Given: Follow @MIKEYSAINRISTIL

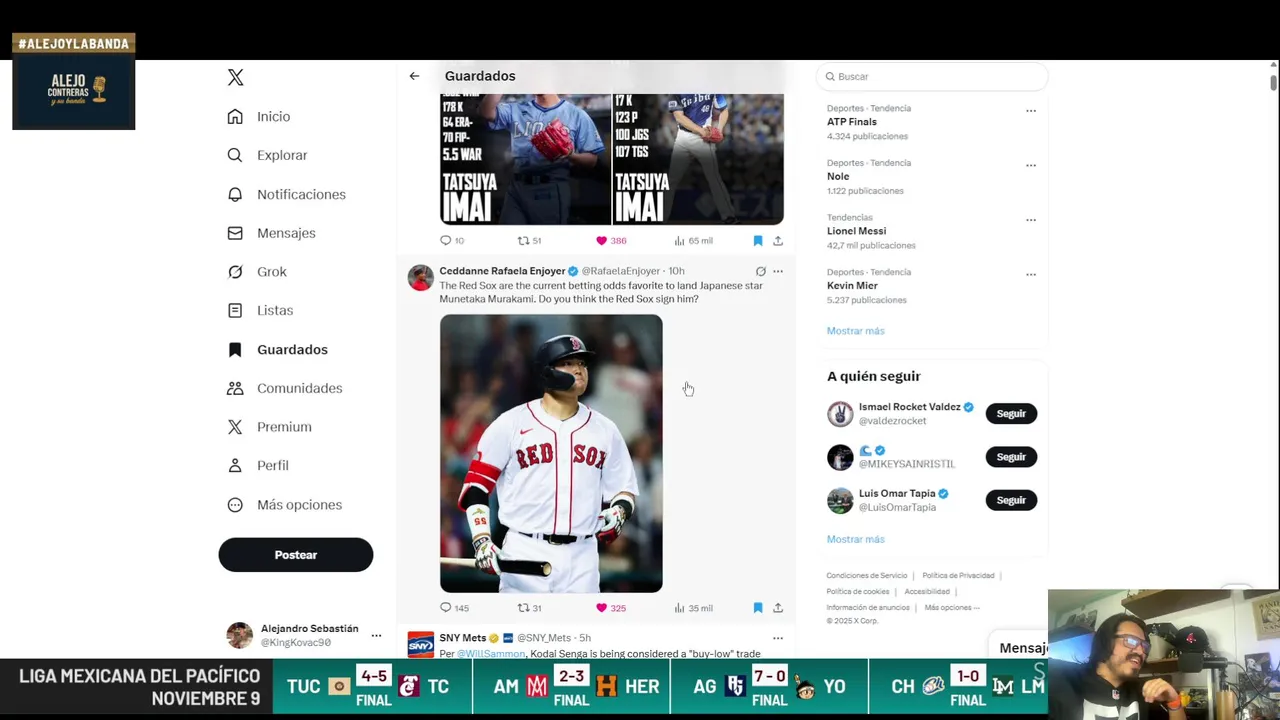Looking at the screenshot, I should click(x=1011, y=457).
